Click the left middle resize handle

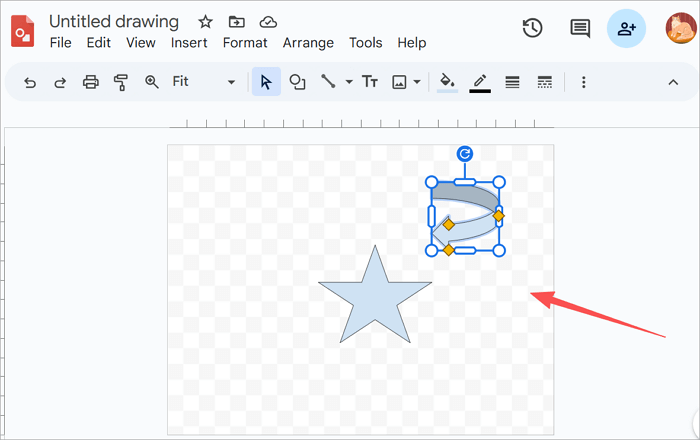pos(431,216)
